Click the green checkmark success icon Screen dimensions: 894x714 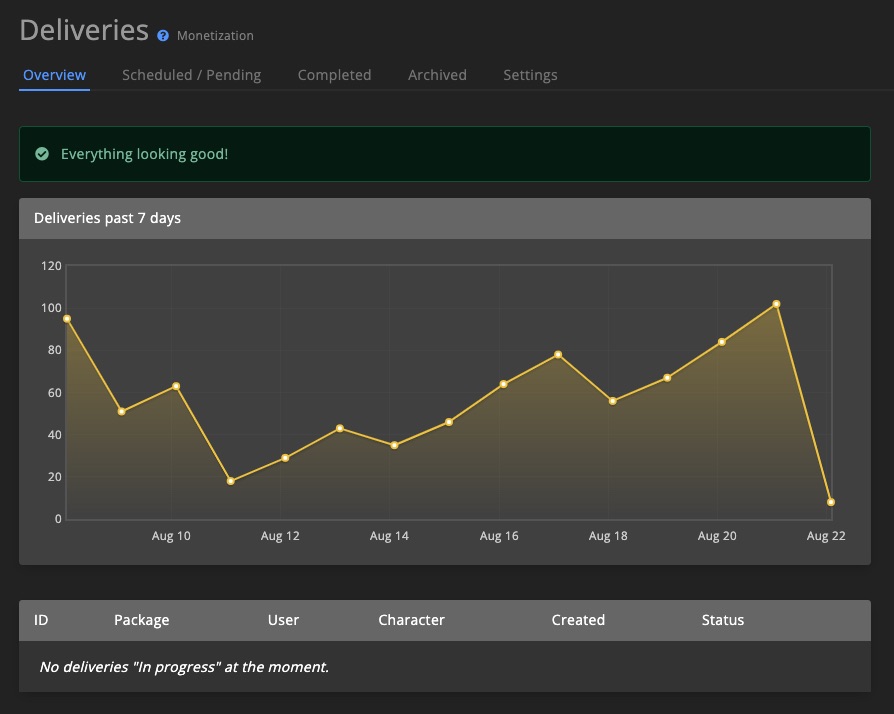click(41, 154)
